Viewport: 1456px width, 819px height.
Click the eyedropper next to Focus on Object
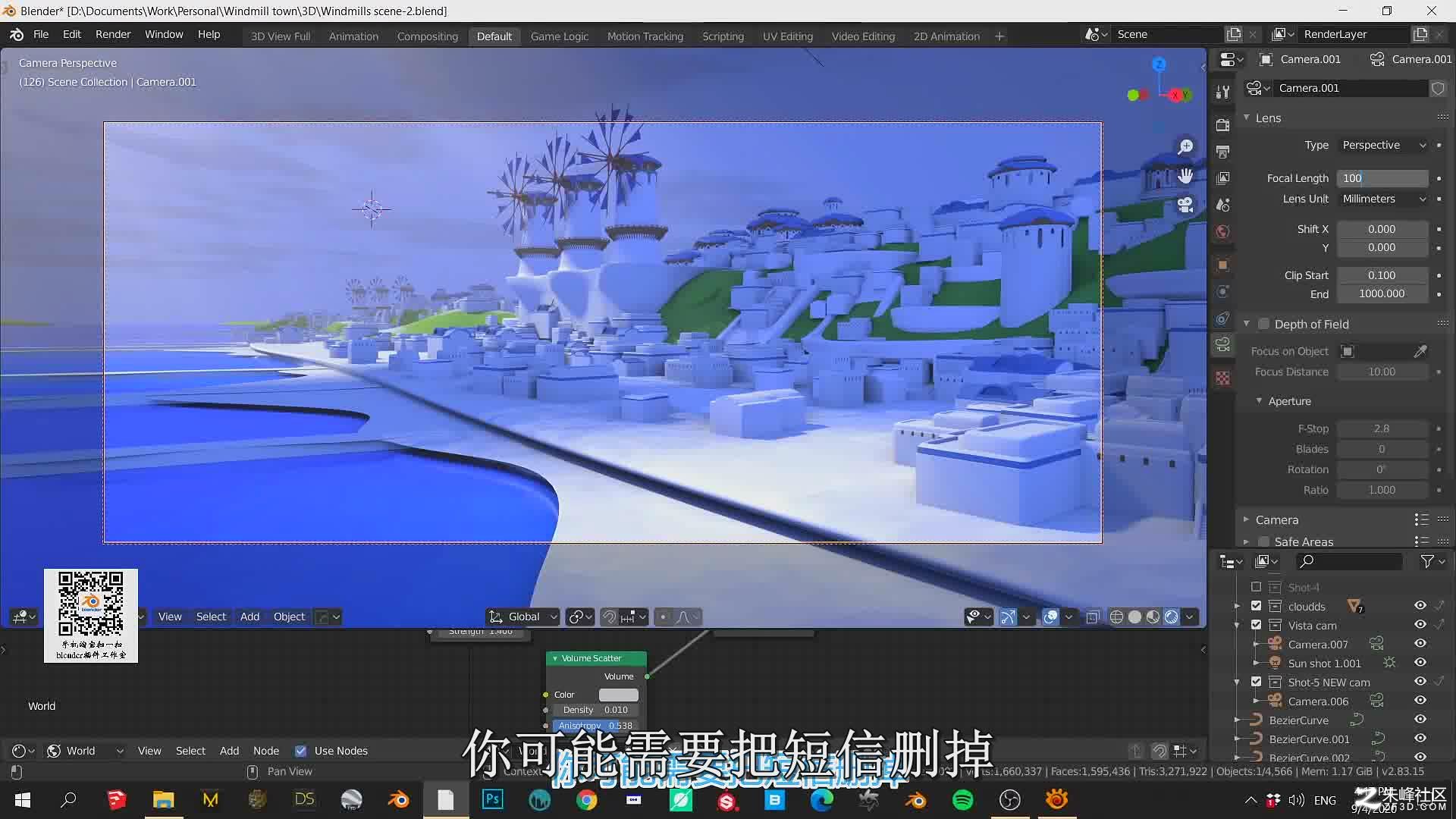(x=1420, y=351)
